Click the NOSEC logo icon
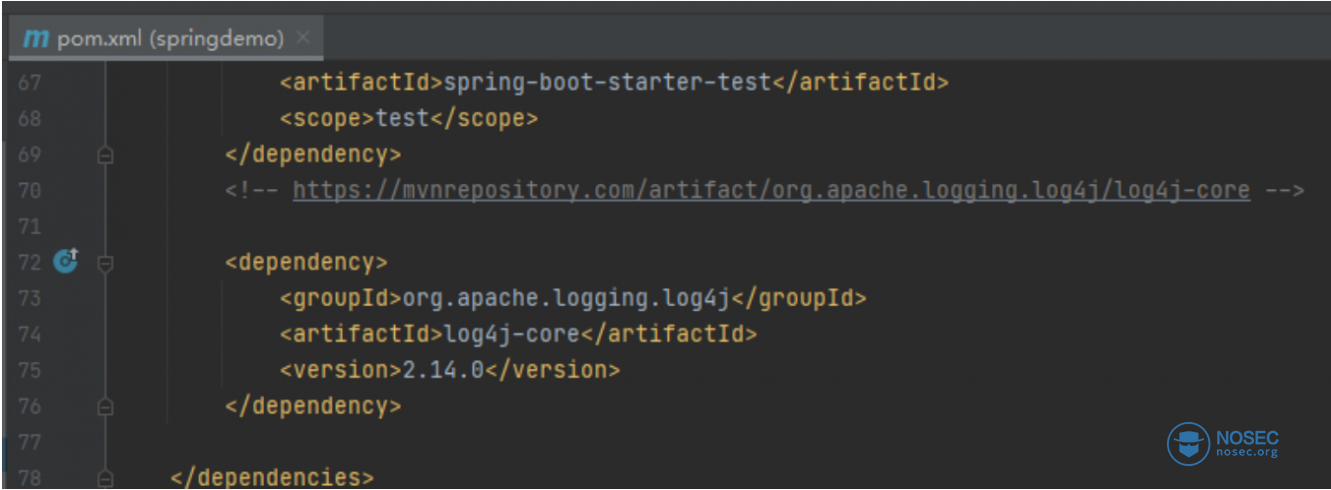 [x=1188, y=444]
